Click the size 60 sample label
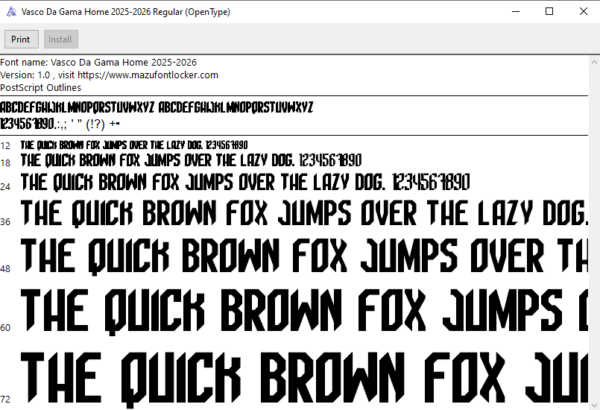The image size is (600, 410). coord(5,327)
